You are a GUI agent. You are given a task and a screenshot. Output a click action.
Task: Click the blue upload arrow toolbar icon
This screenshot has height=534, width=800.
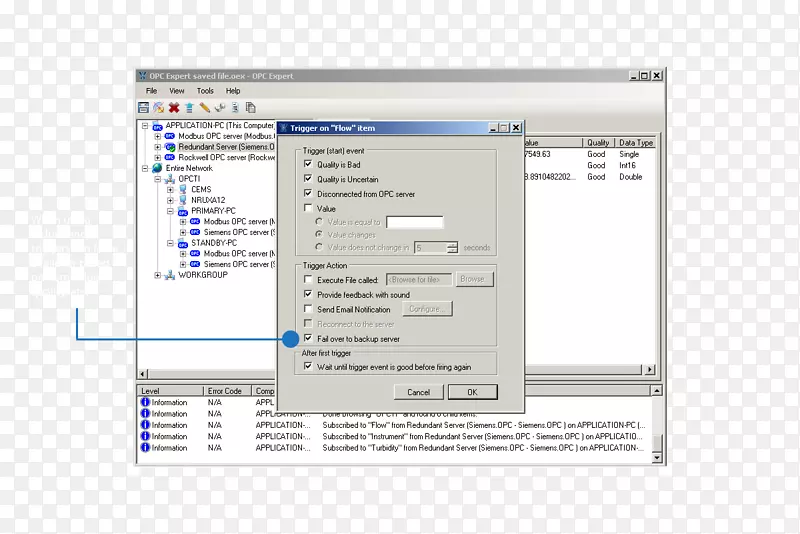[x=189, y=107]
